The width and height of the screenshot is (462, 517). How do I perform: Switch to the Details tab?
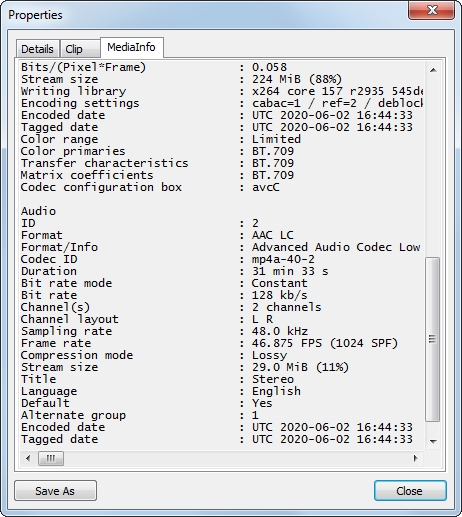coord(37,49)
